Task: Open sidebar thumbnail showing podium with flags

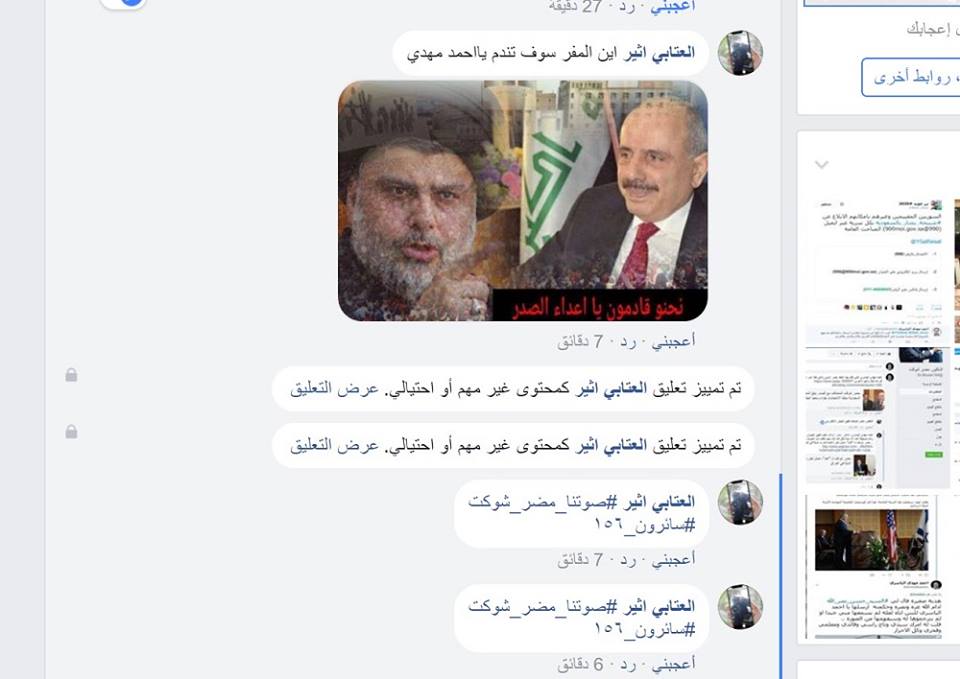Action: click(x=871, y=539)
